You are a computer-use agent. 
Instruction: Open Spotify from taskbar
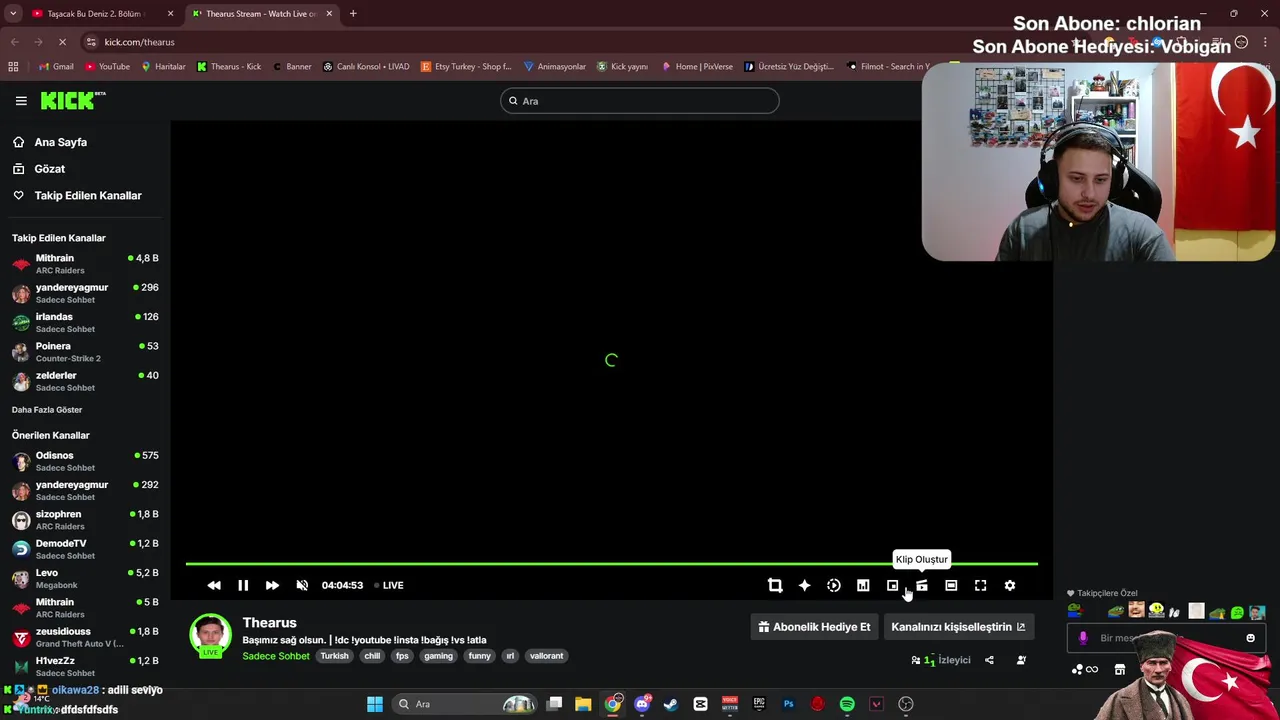tap(847, 704)
